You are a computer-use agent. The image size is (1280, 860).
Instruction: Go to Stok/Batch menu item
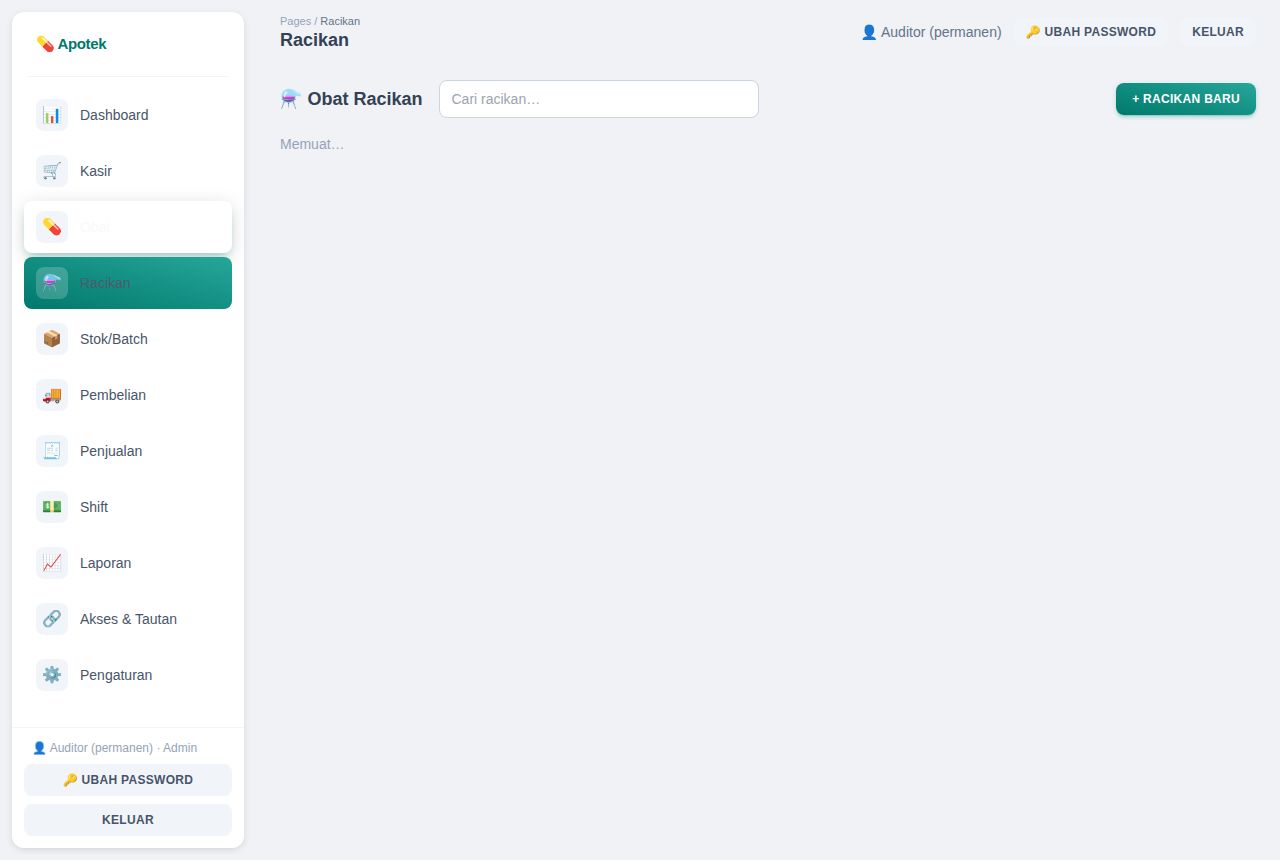pyautogui.click(x=128, y=339)
